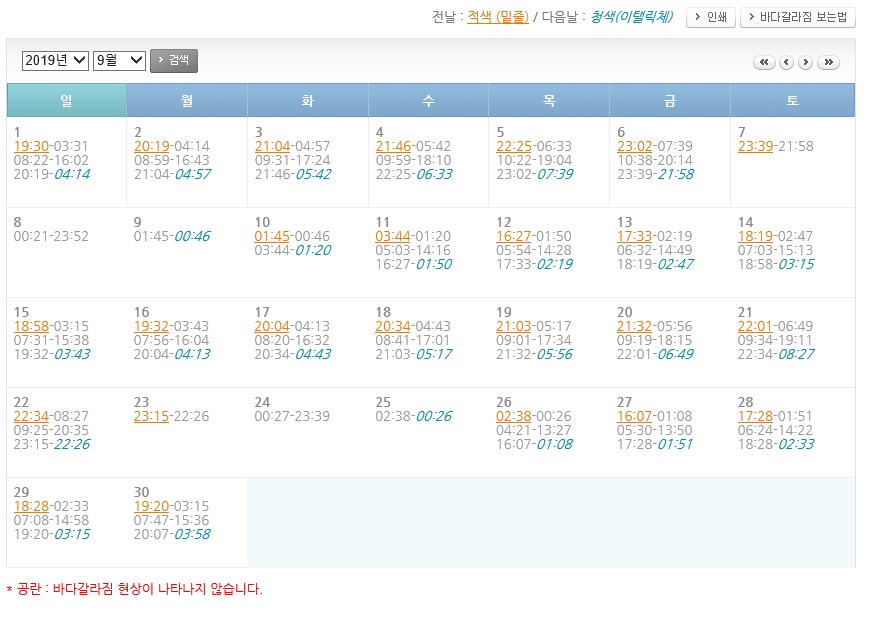This screenshot has height=624, width=876.
Task: Click the 적색 (밑줄) legend text
Action: click(x=498, y=17)
